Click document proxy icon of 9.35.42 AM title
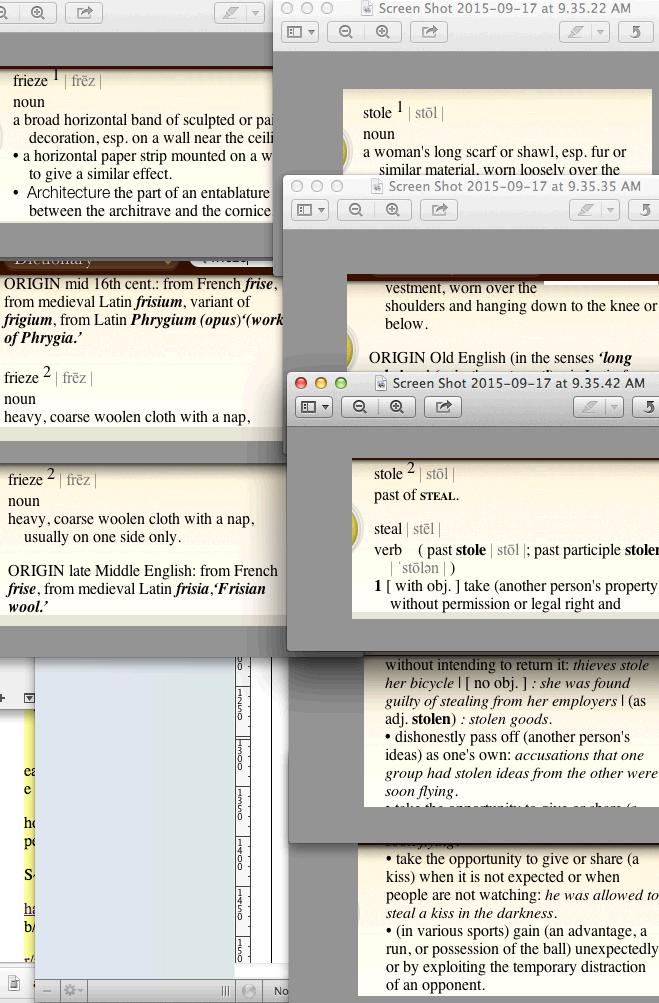This screenshot has width=659, height=1003. coord(381,383)
